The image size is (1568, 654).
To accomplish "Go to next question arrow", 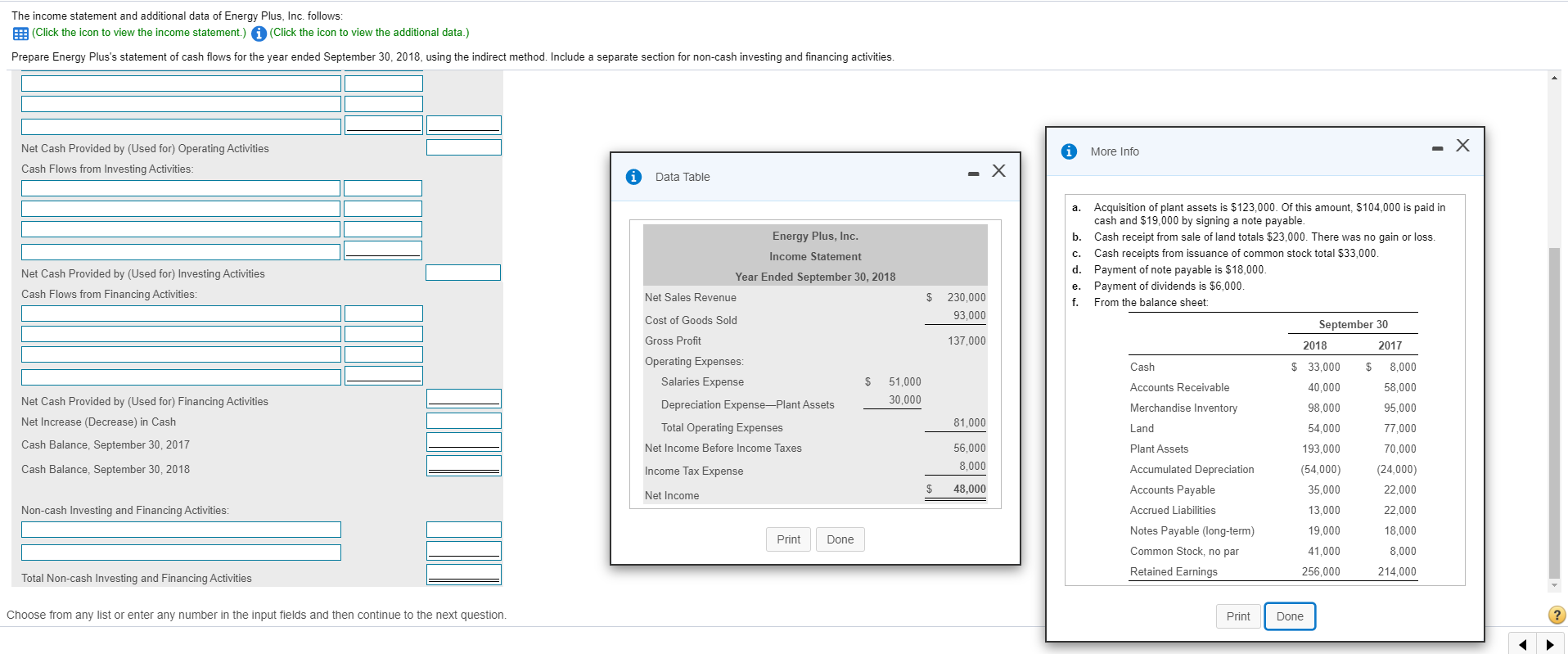I will coord(1550,644).
